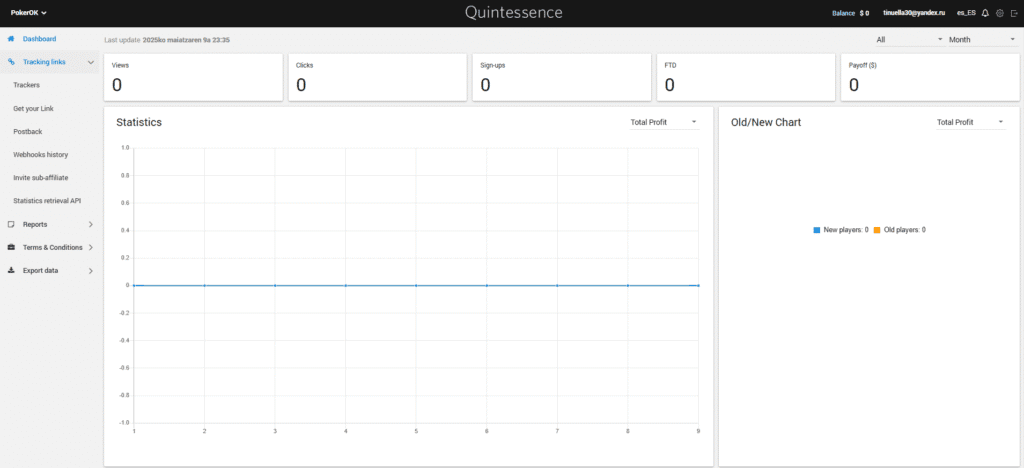
Task: Open the PokerOK brand selector dropdown
Action: coord(29,13)
